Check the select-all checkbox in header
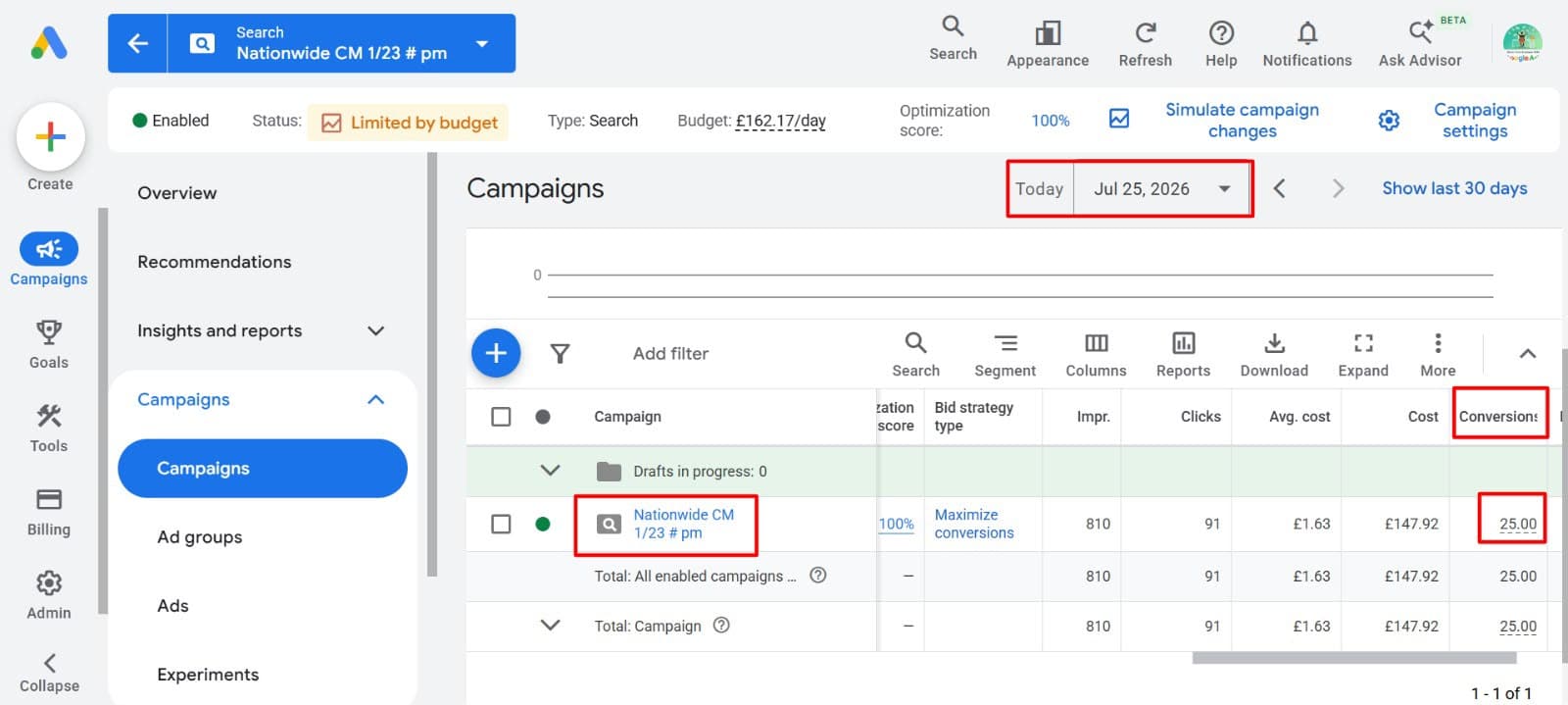The width and height of the screenshot is (1568, 705). 501,417
